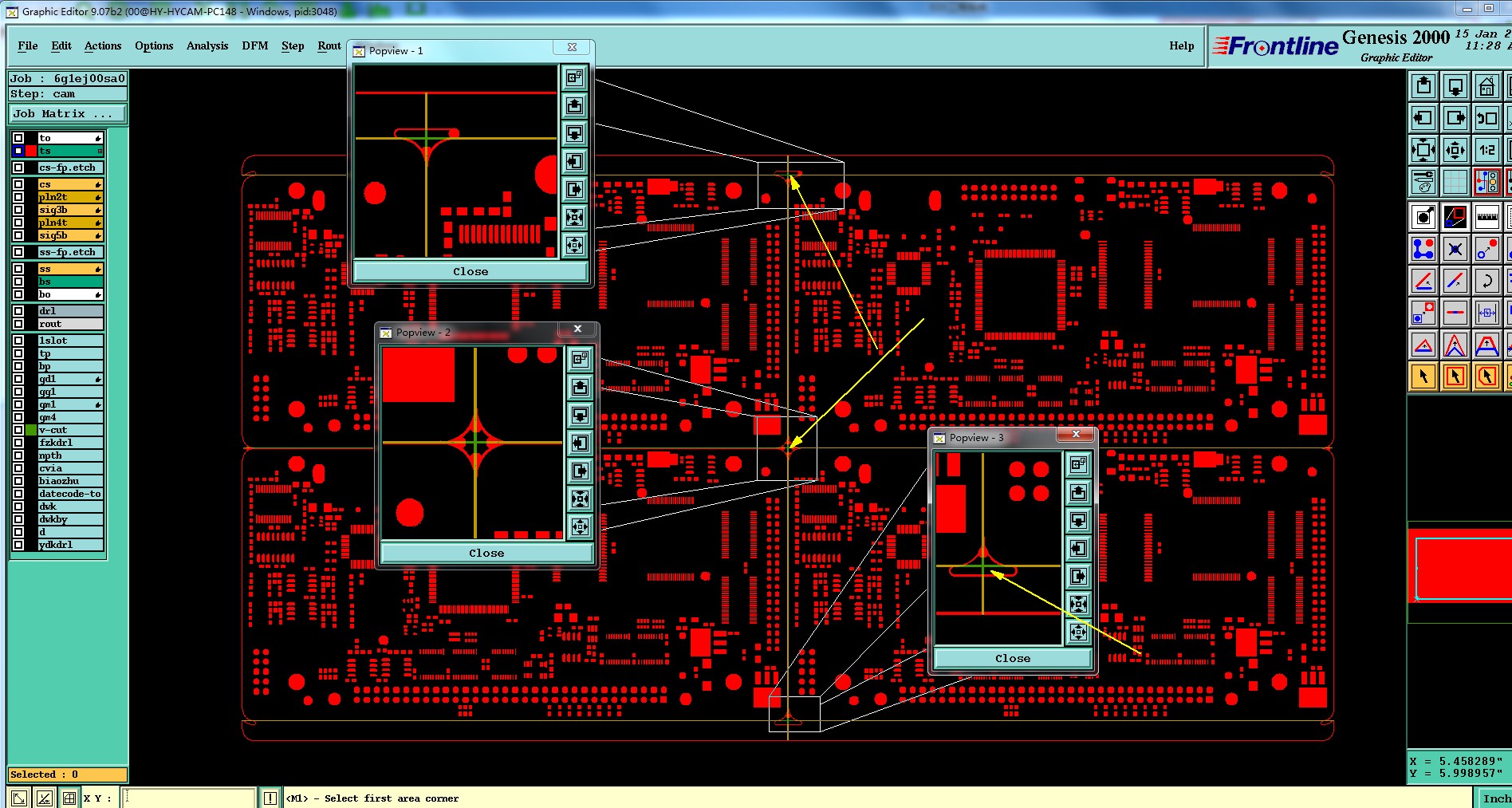Image resolution: width=1512 pixels, height=808 pixels.
Task: Open the Job Matrix button
Action: point(68,114)
